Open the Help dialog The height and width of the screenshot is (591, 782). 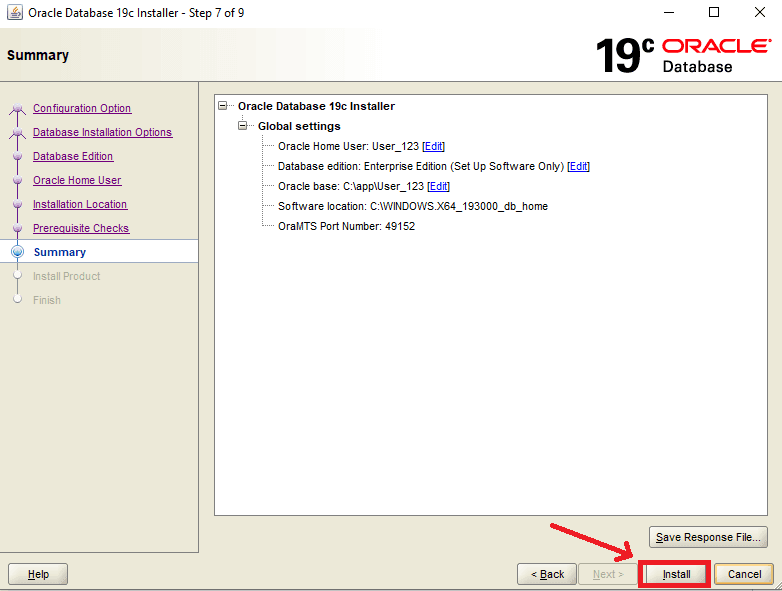coord(38,574)
